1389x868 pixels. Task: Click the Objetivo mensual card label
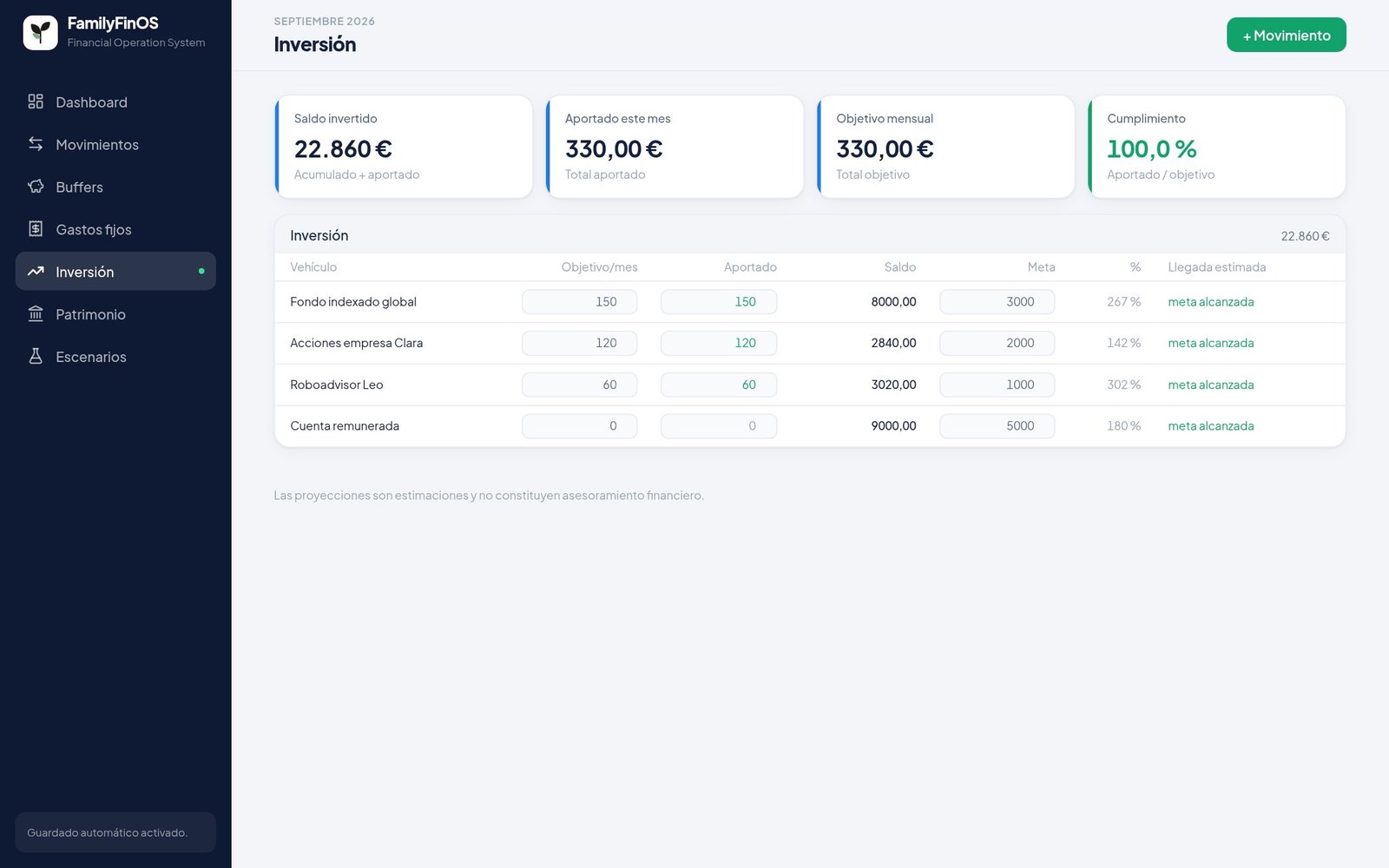coord(885,119)
